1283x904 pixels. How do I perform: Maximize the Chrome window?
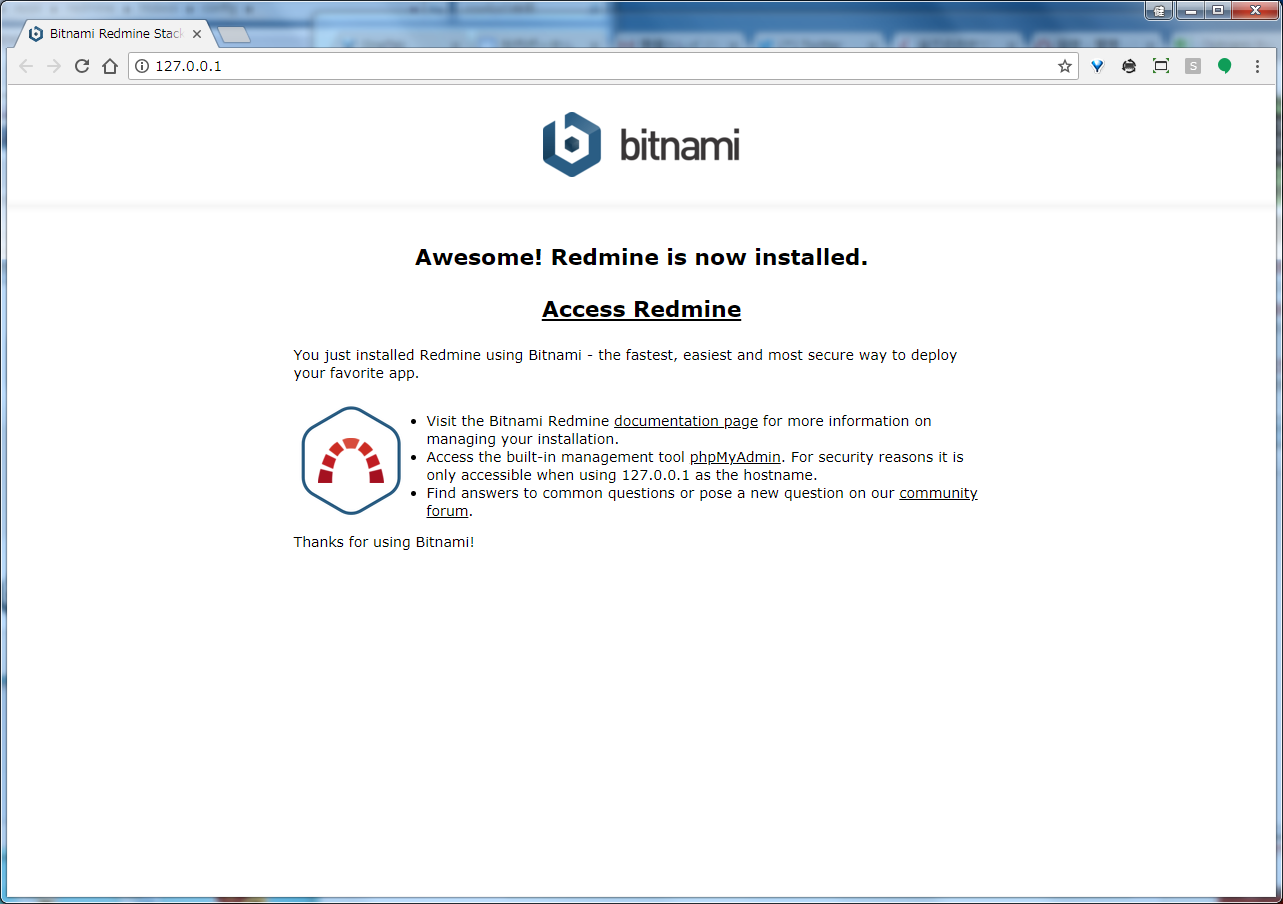point(1217,11)
